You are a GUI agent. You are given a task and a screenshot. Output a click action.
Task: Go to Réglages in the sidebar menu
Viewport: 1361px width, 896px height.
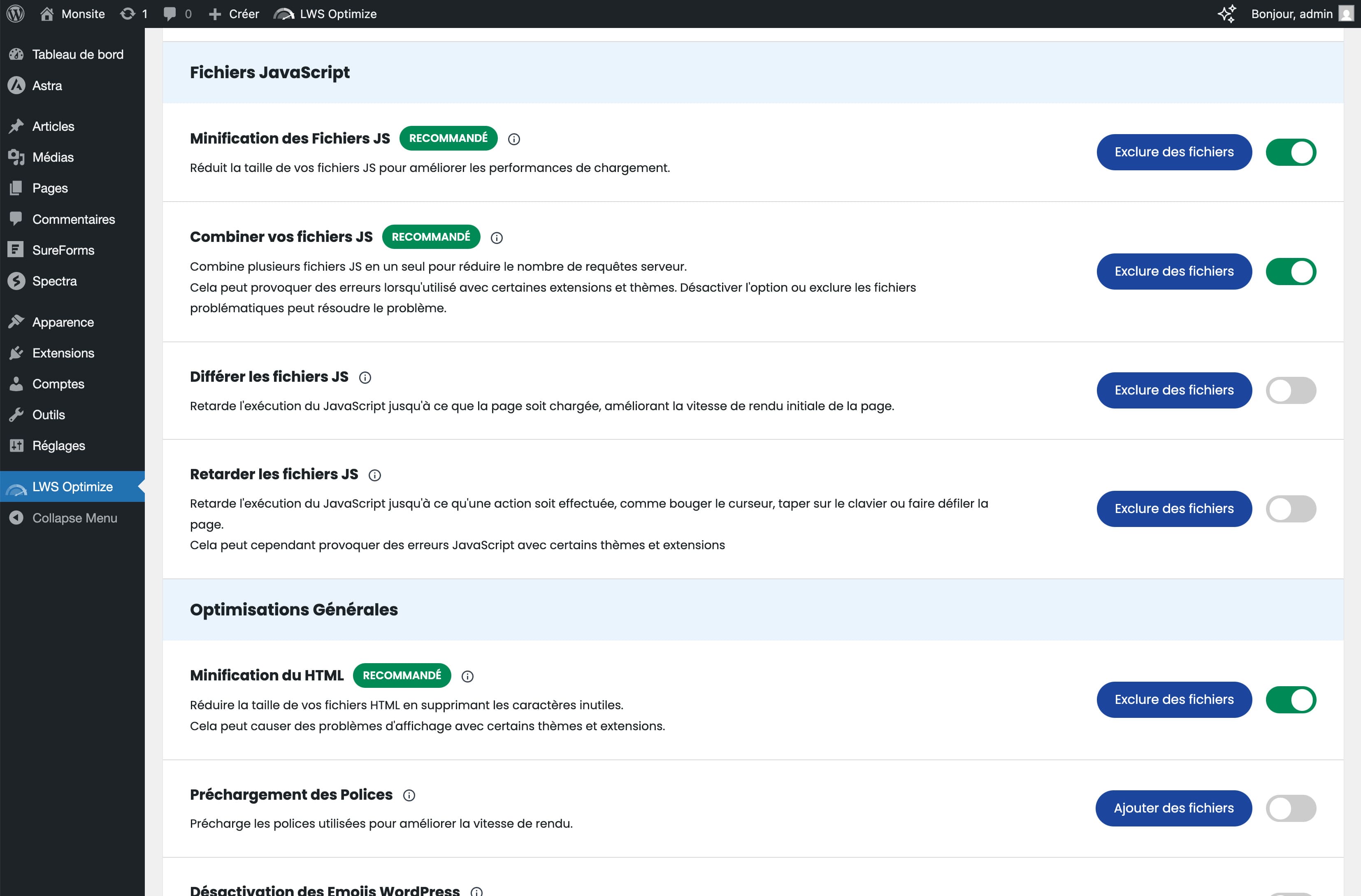(58, 446)
